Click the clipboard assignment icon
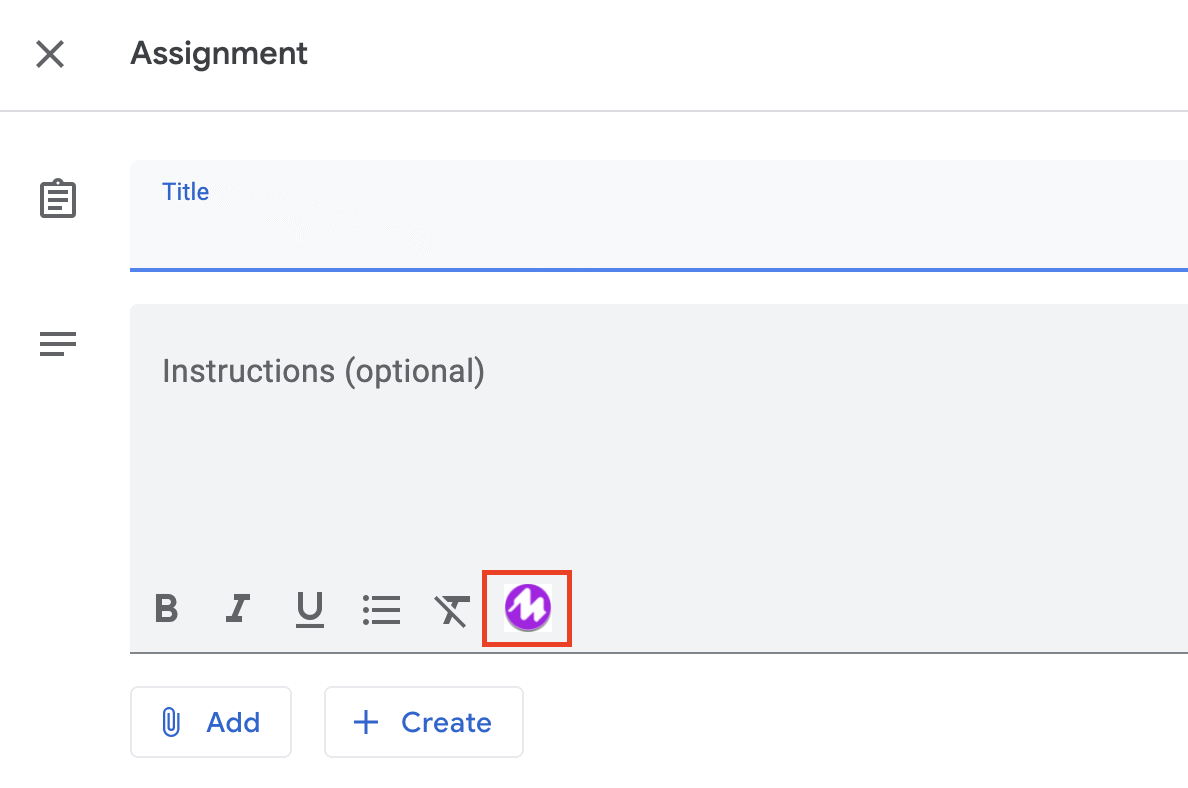Viewport: 1188px width, 788px height. pos(58,199)
